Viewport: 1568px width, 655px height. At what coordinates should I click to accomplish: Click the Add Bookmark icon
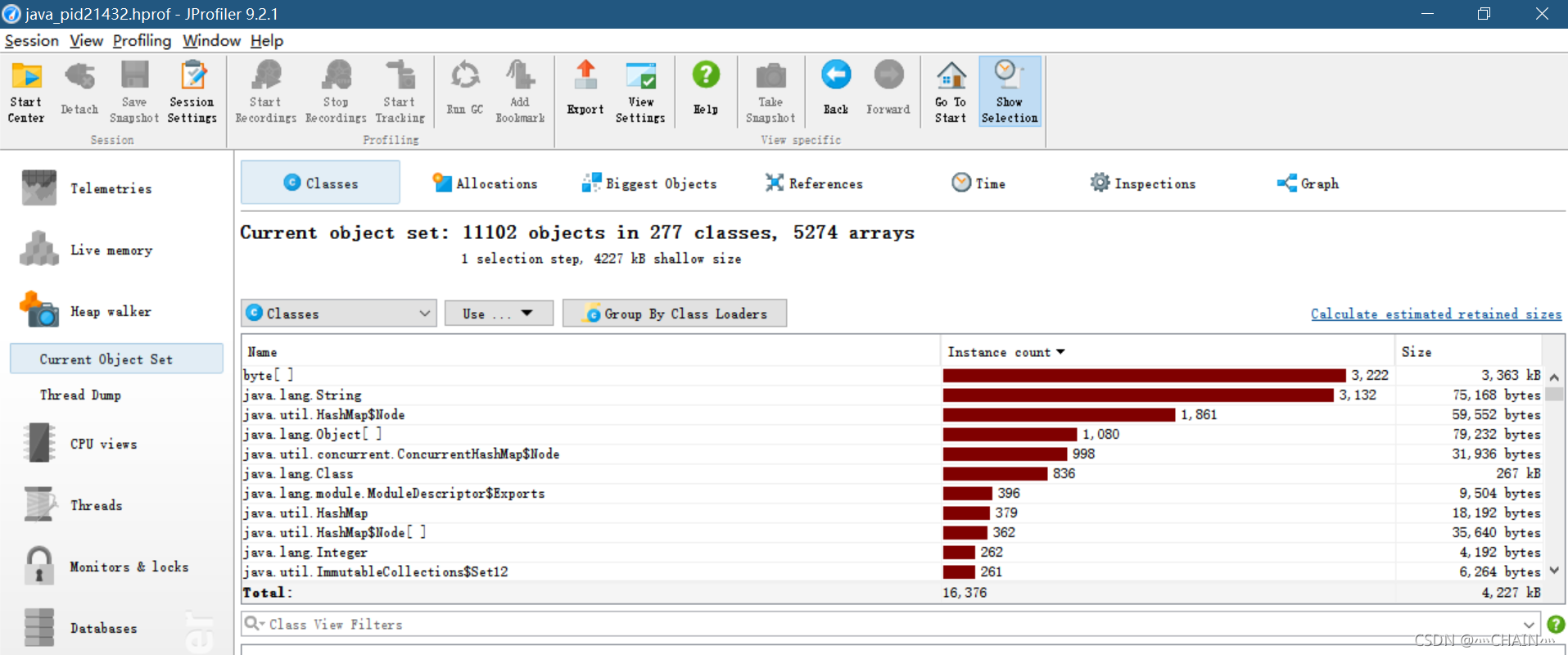click(520, 92)
